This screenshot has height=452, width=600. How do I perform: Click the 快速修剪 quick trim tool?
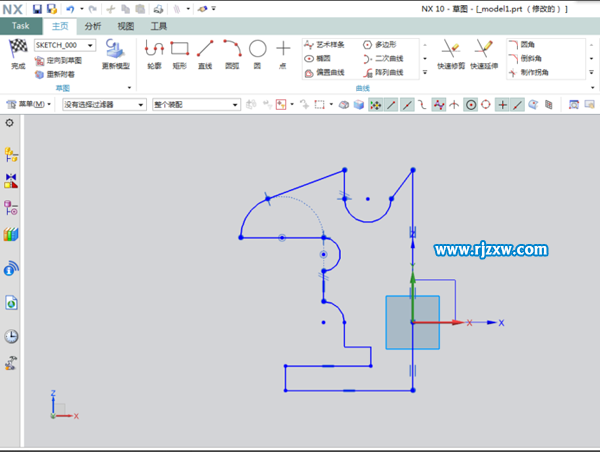[451, 53]
